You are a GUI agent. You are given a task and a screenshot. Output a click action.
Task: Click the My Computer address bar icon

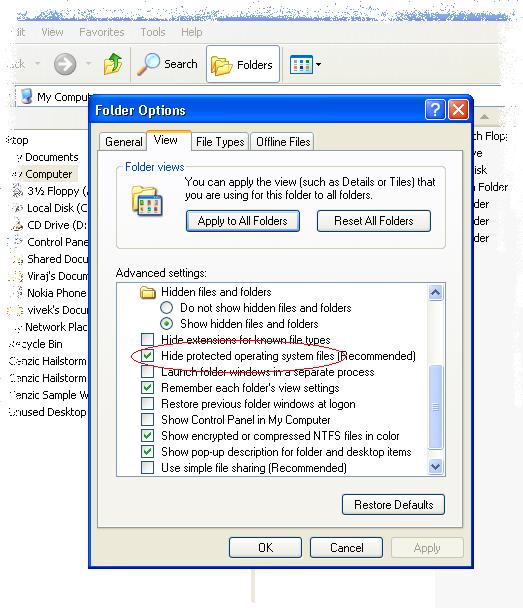[26, 96]
